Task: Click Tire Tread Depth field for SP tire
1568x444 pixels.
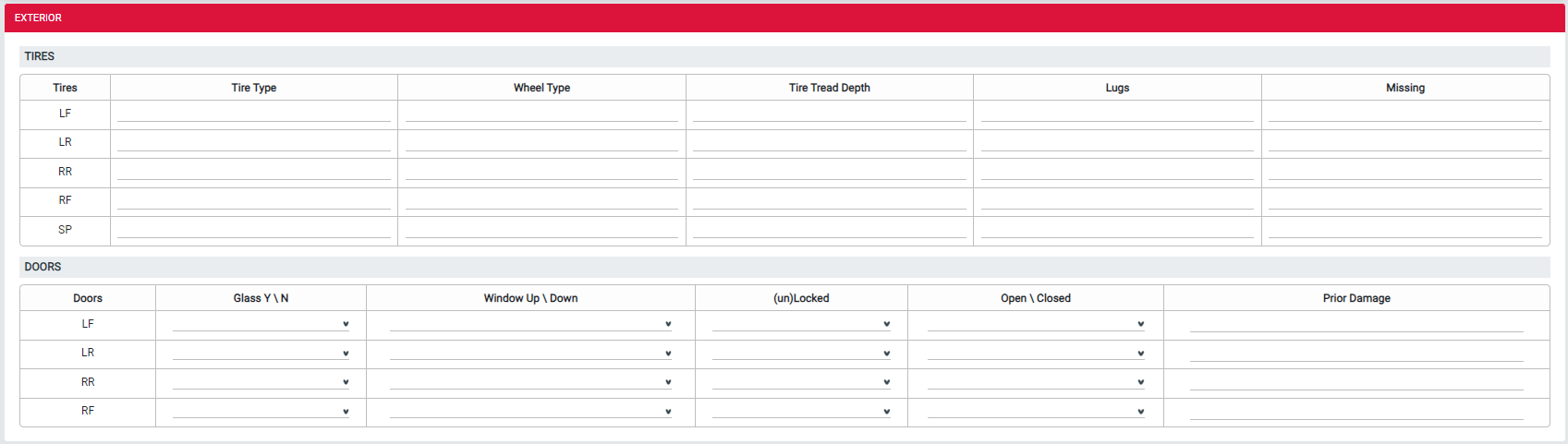Action: tap(830, 230)
